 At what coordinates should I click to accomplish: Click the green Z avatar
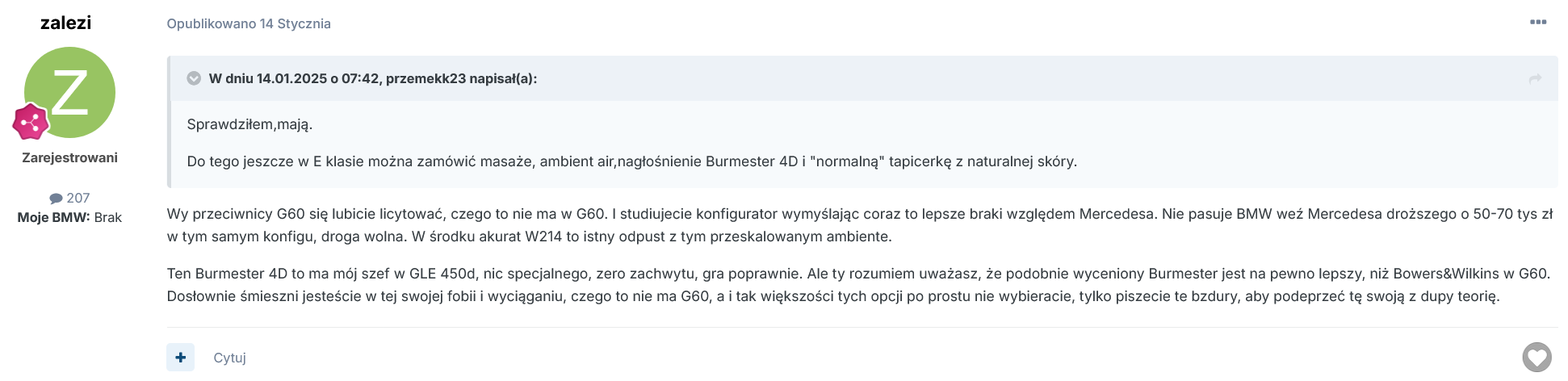69,92
